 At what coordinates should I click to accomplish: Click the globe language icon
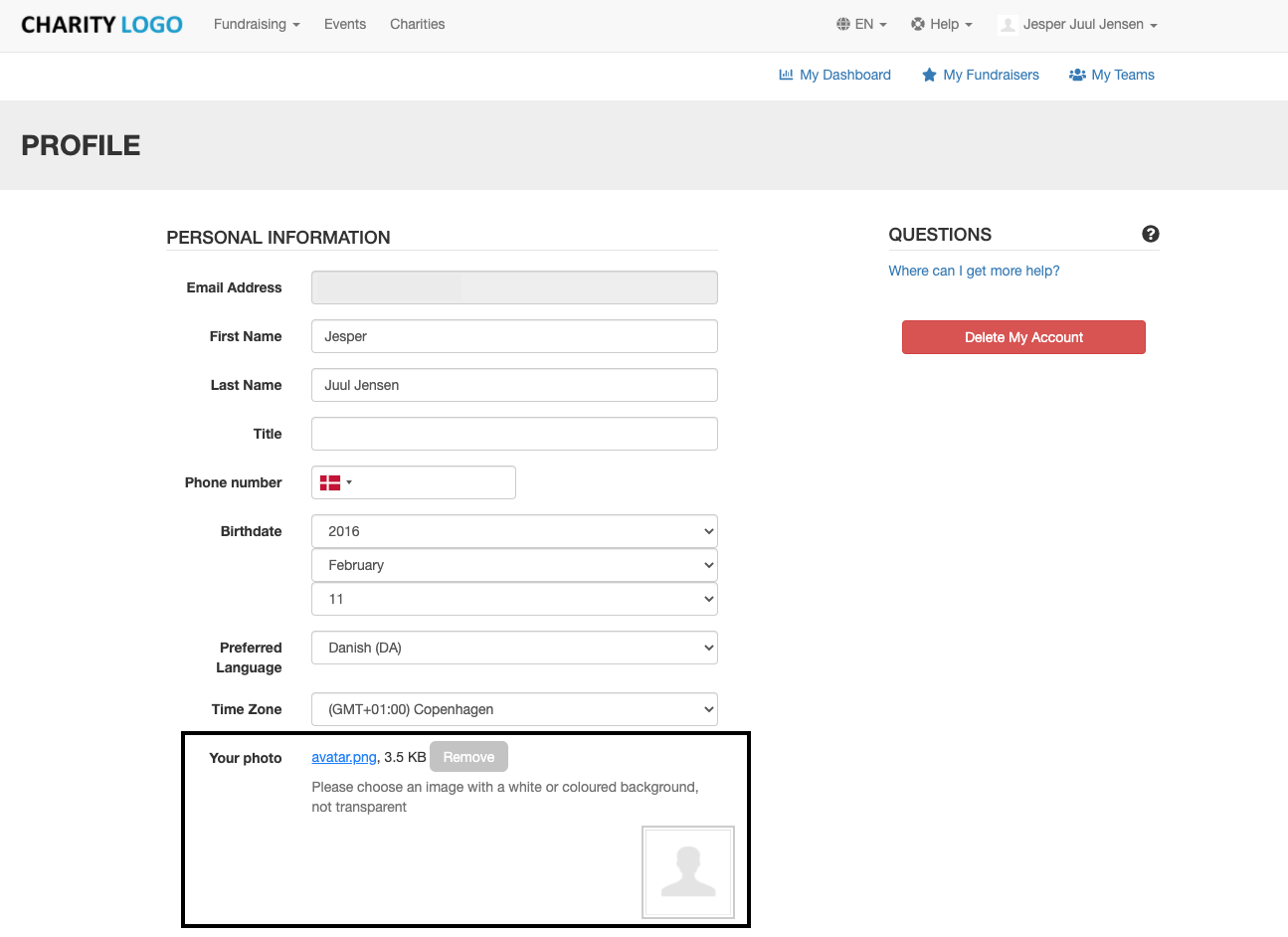[843, 24]
